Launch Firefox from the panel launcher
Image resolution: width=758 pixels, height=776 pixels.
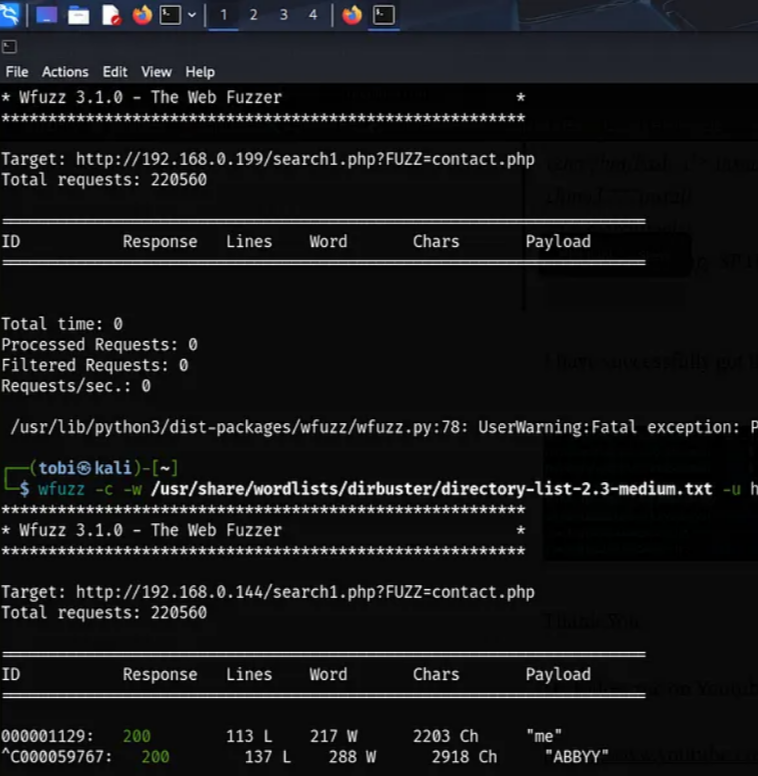coord(142,15)
